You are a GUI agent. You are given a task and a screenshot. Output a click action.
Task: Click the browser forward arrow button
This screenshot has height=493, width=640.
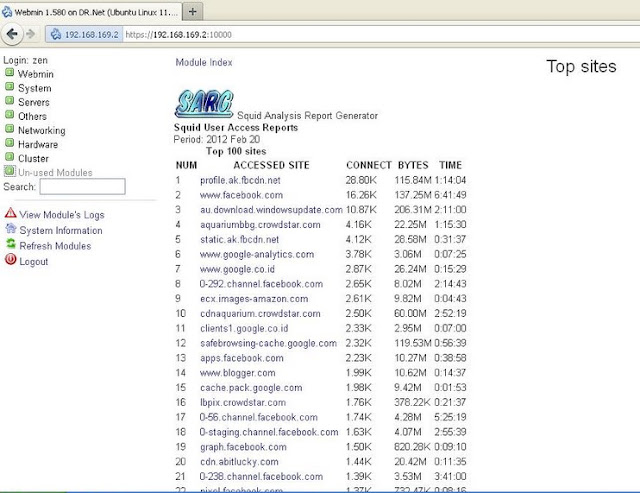click(x=31, y=34)
